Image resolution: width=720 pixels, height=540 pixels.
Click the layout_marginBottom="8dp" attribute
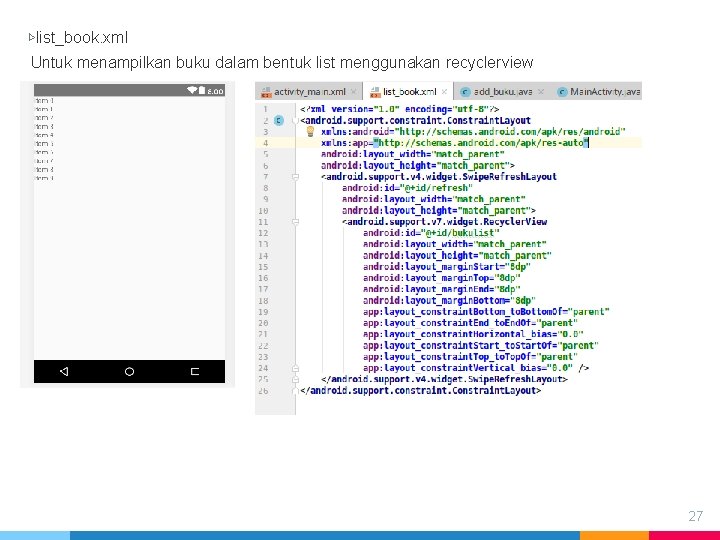(x=450, y=300)
